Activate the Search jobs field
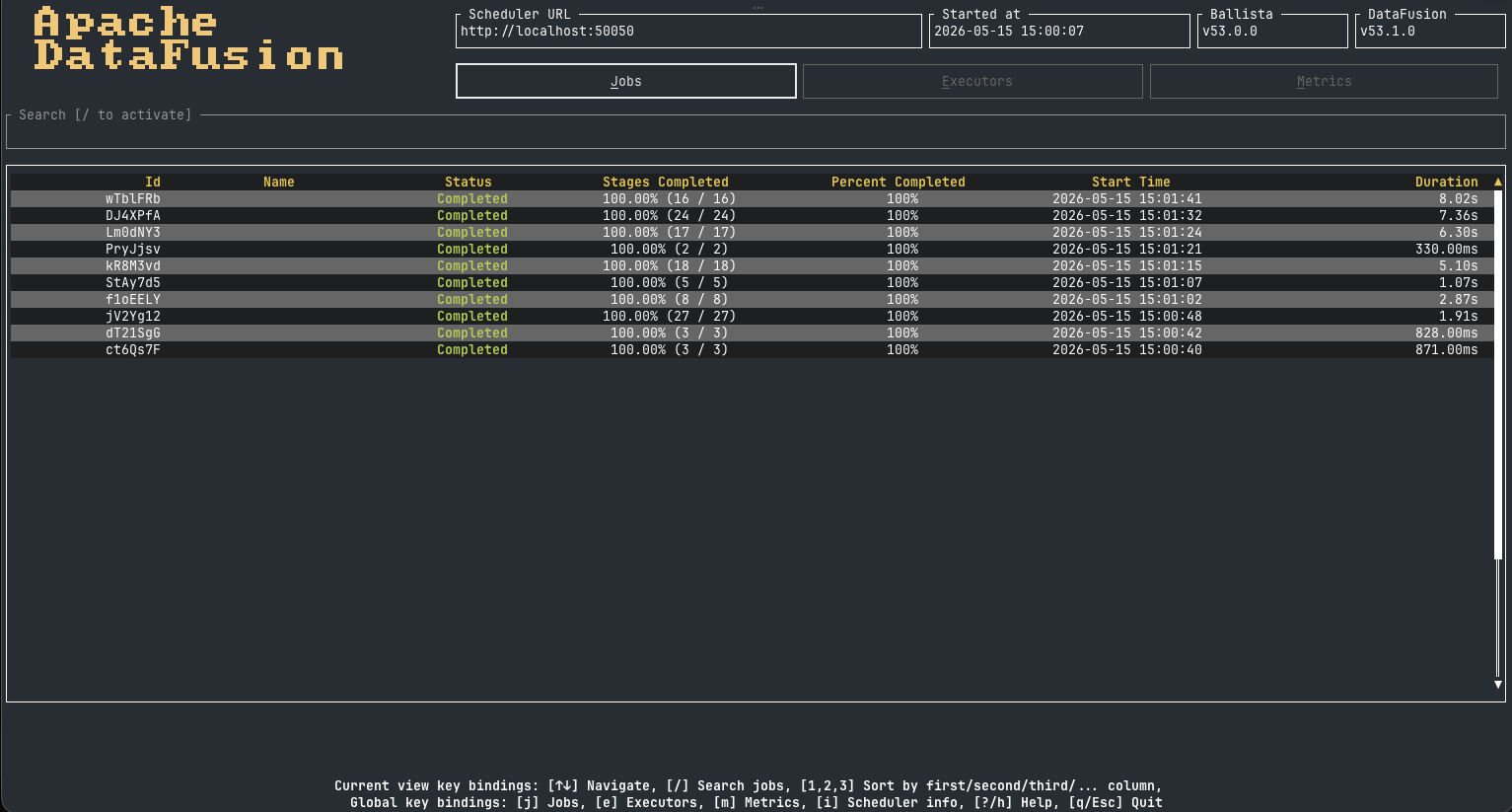The height and width of the screenshot is (812, 1512). 756,131
